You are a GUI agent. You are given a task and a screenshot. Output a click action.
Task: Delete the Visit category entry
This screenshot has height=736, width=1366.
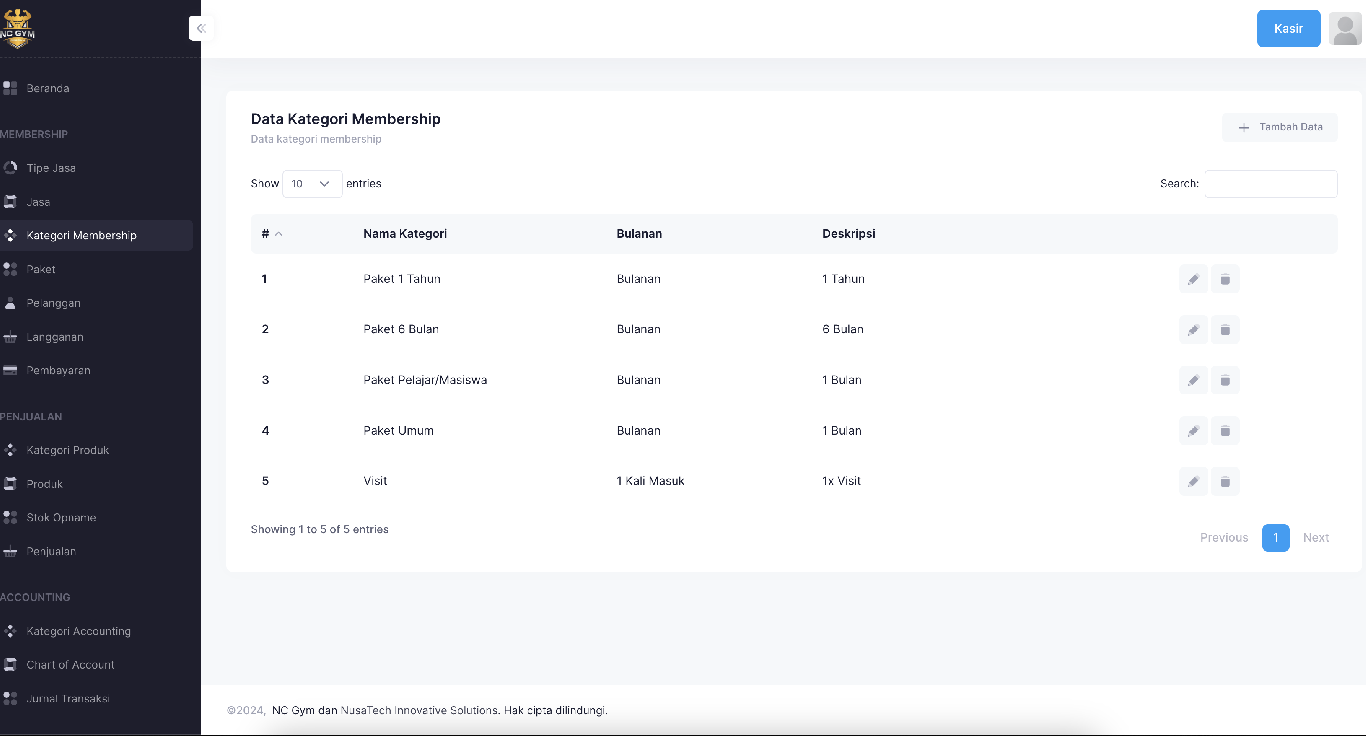[x=1225, y=481]
